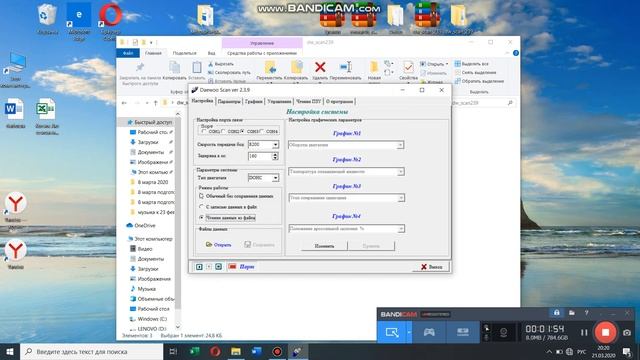Click Вырезать in Explorer ribbon
Image resolution: width=640 pixels, height=360 pixels.
click(x=221, y=64)
